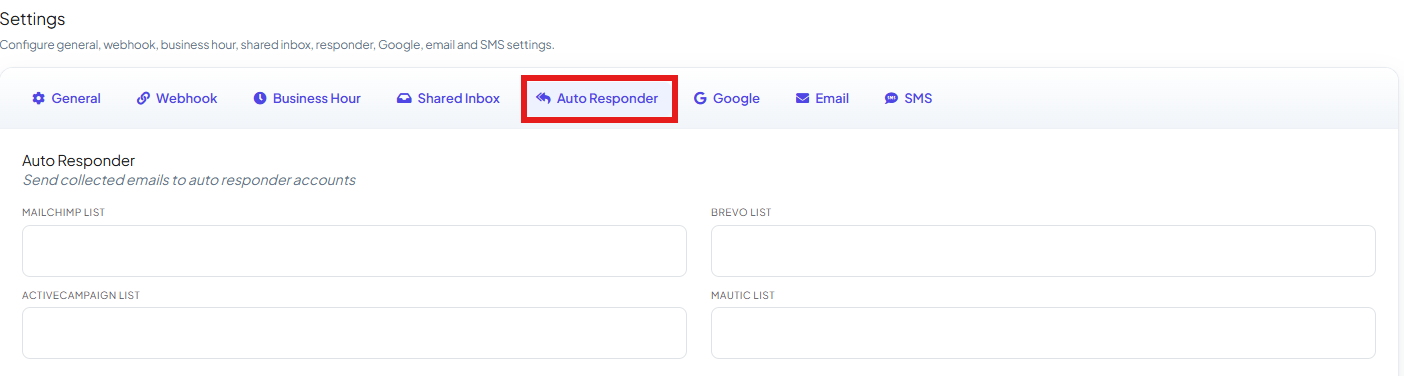
Task: Select the Shared Inbox tab label
Action: [x=459, y=98]
